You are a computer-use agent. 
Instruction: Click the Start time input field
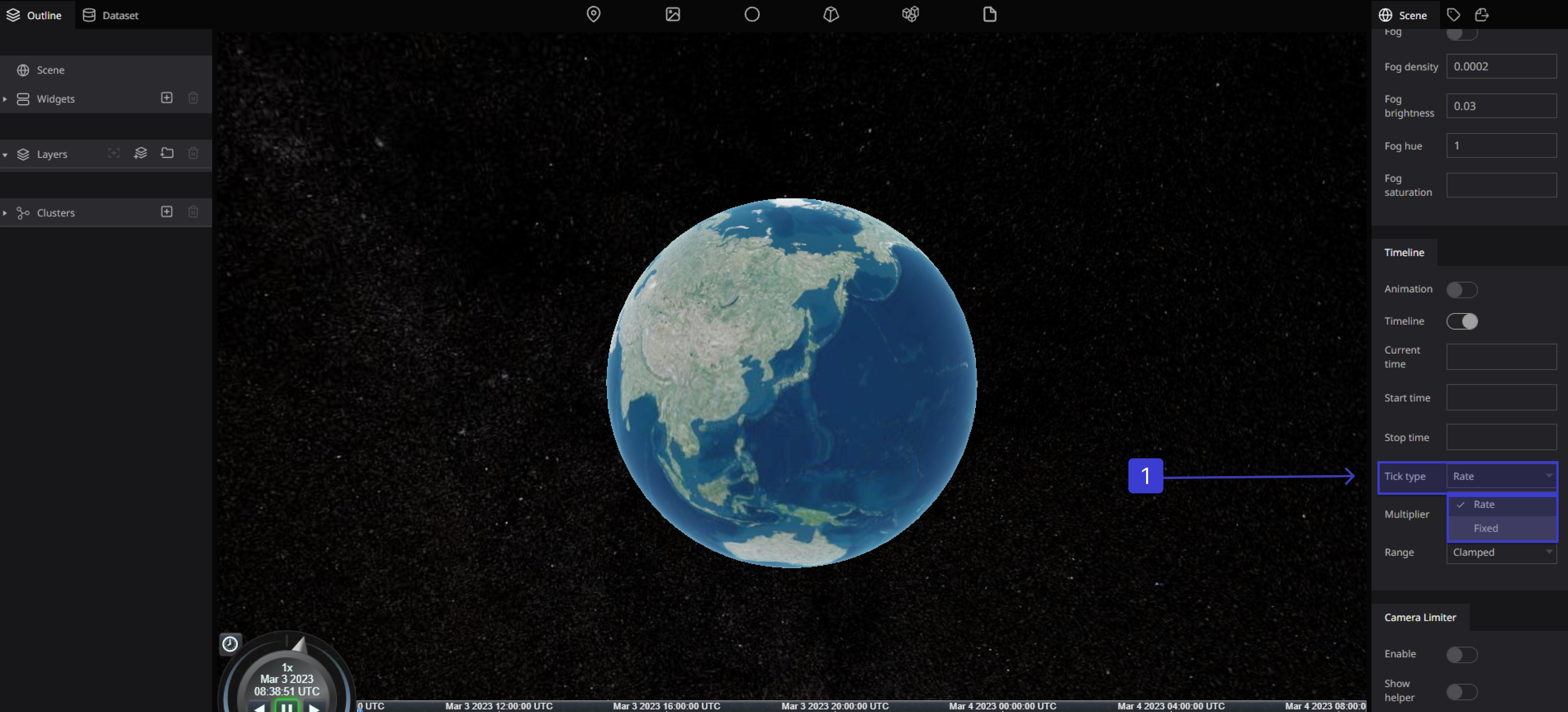1501,398
